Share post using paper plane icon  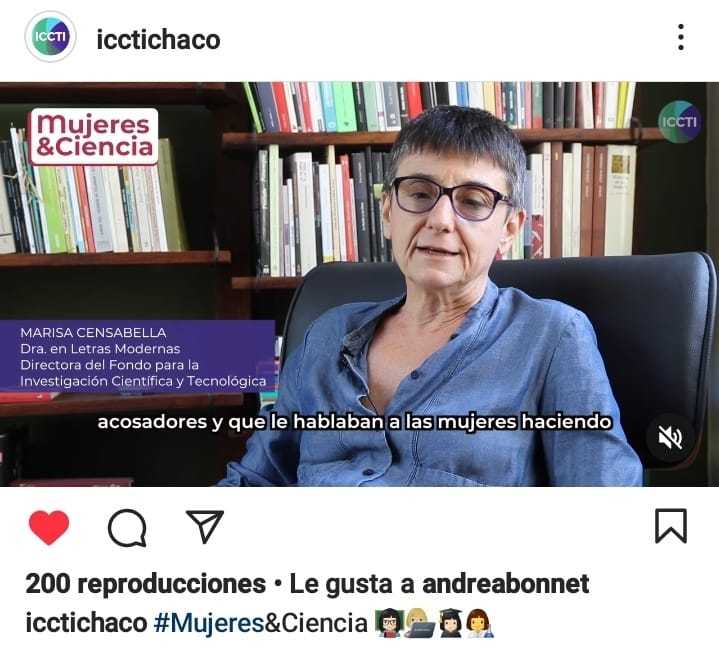(x=205, y=526)
